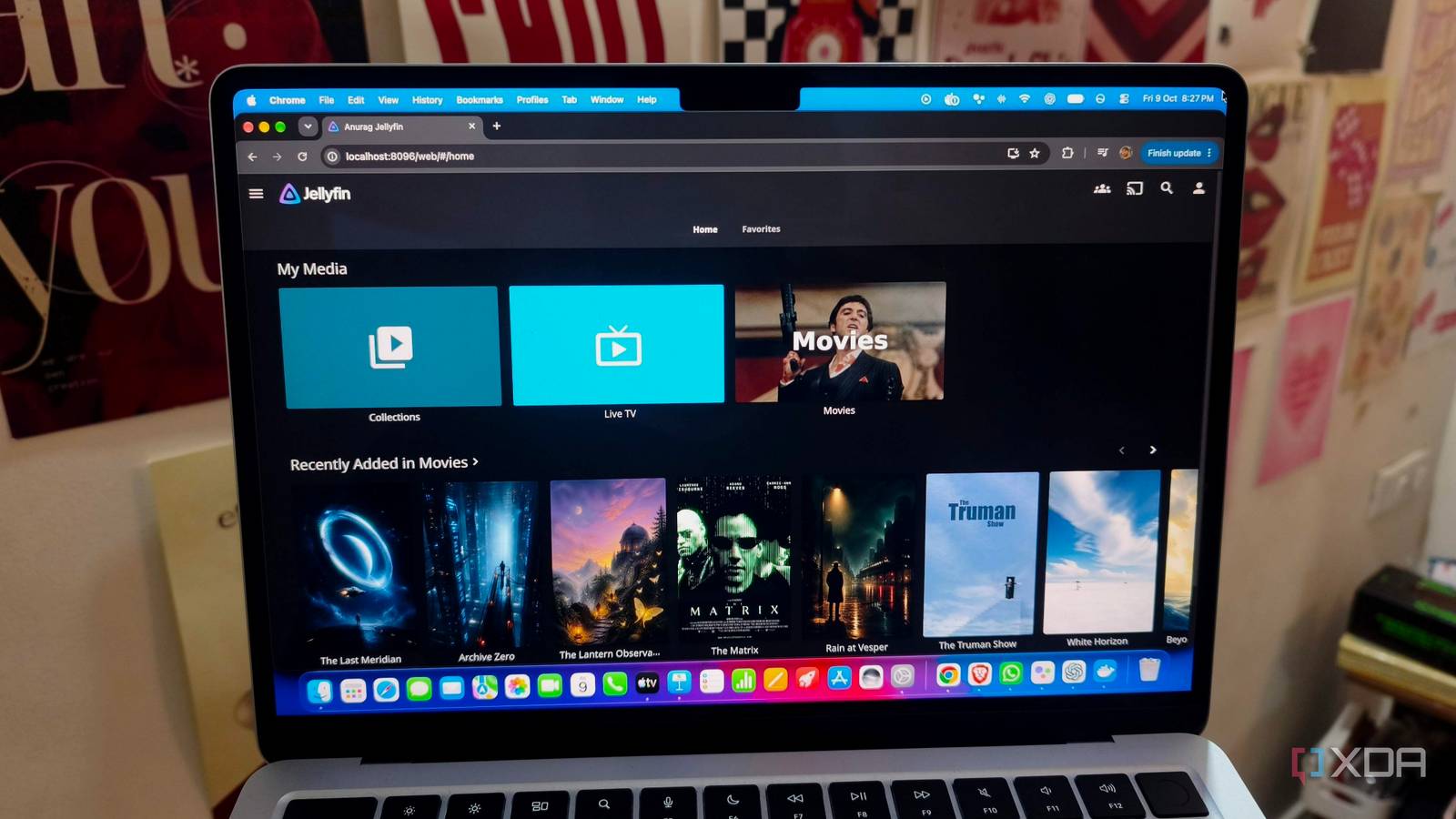
Task: Go back with the browser back arrow
Action: (252, 157)
